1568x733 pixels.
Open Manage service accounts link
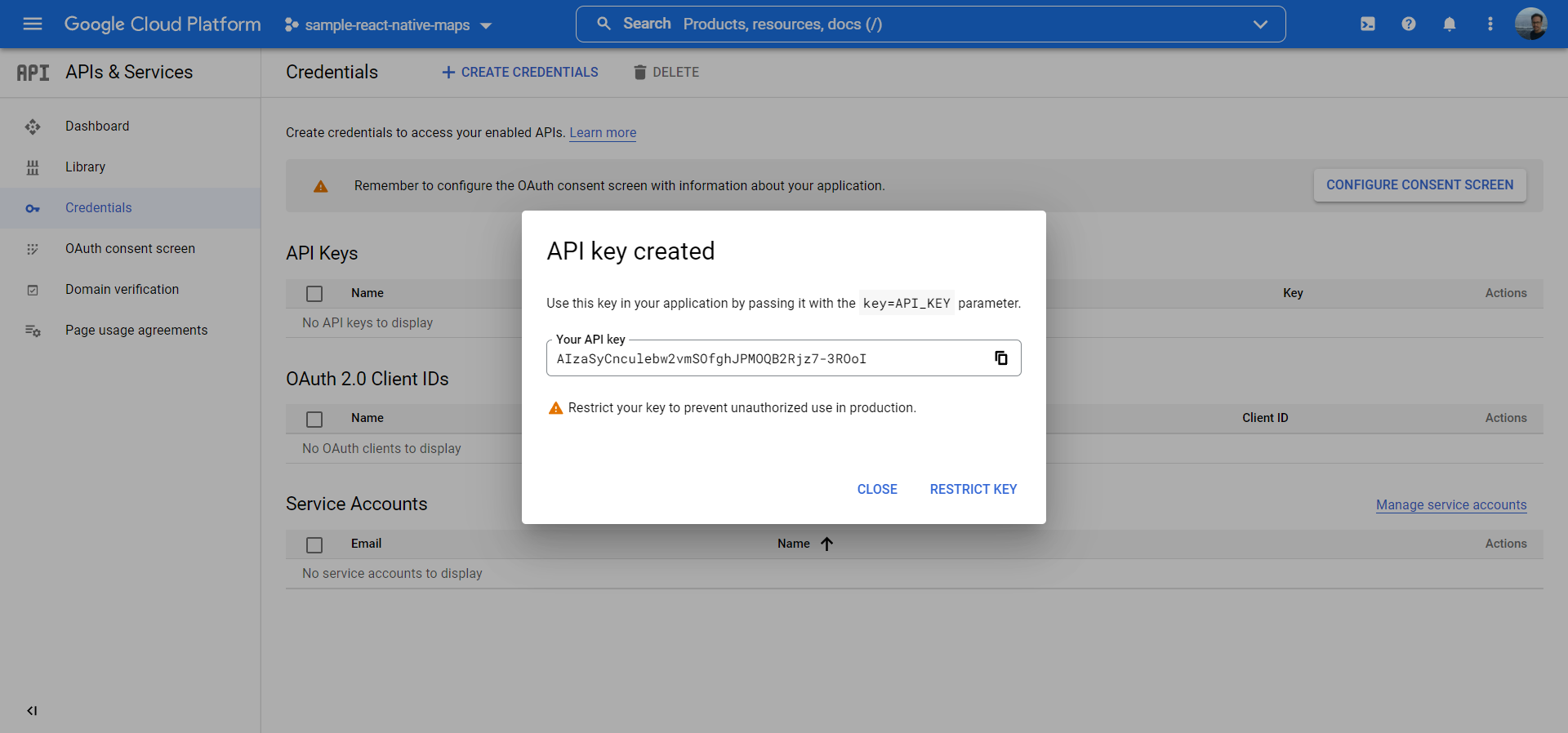pyautogui.click(x=1451, y=505)
